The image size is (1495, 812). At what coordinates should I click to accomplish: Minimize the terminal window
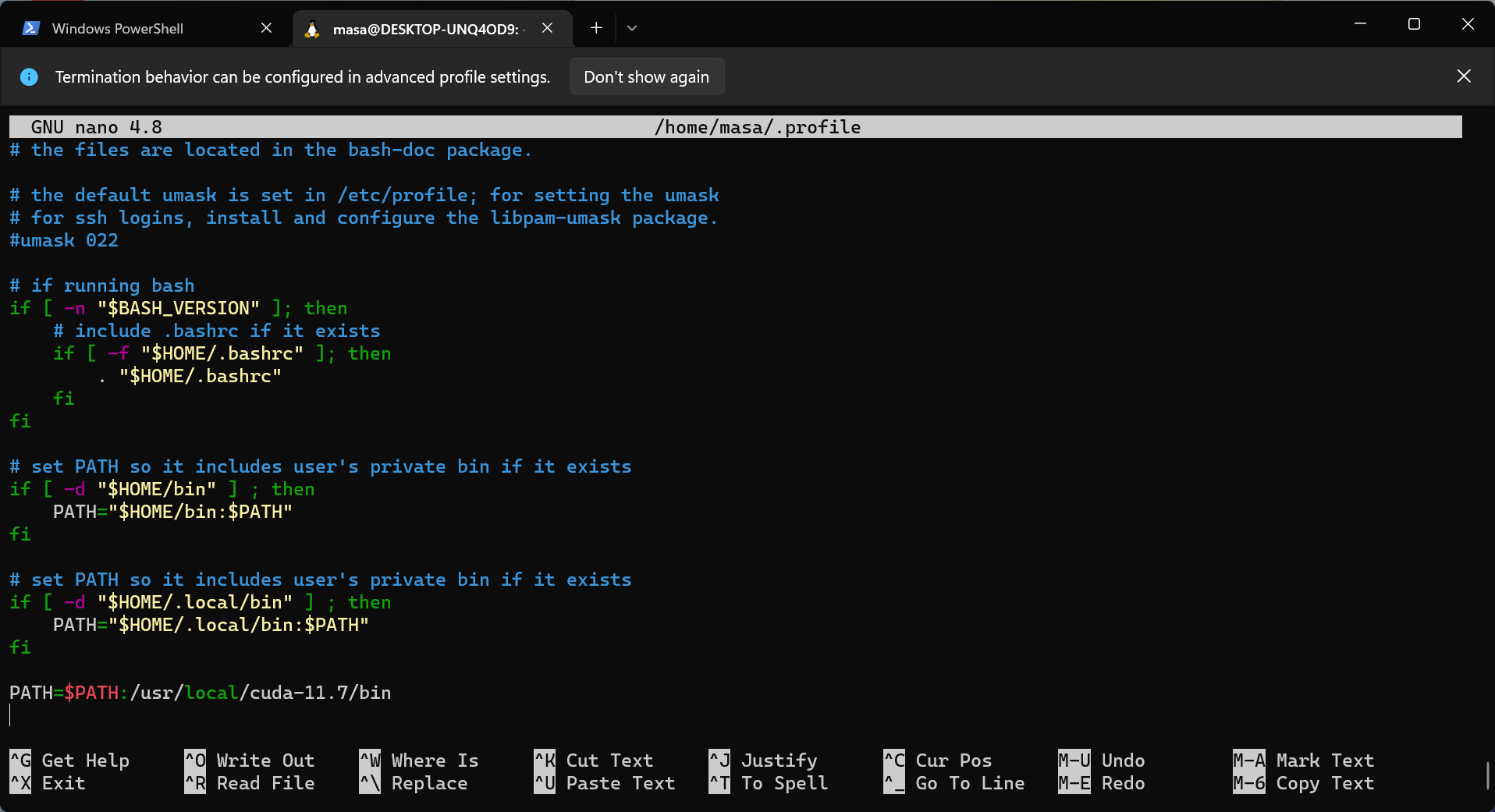pyautogui.click(x=1360, y=24)
